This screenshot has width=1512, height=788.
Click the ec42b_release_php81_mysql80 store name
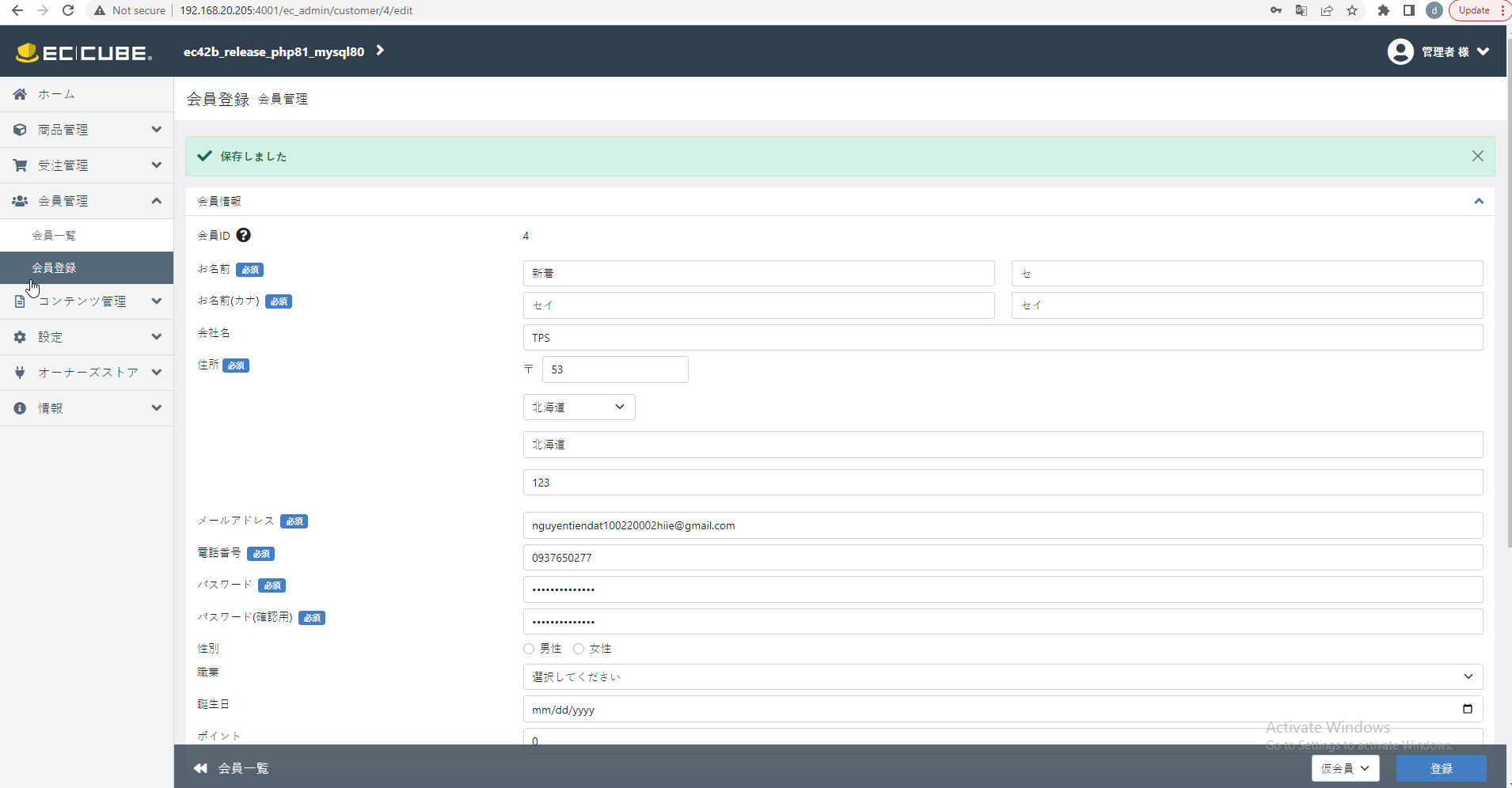pyautogui.click(x=274, y=51)
